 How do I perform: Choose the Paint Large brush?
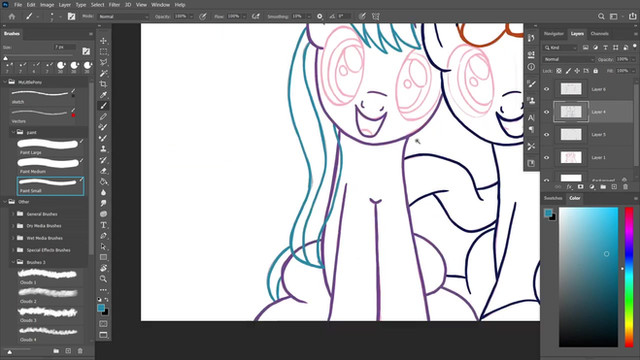[x=49, y=146]
